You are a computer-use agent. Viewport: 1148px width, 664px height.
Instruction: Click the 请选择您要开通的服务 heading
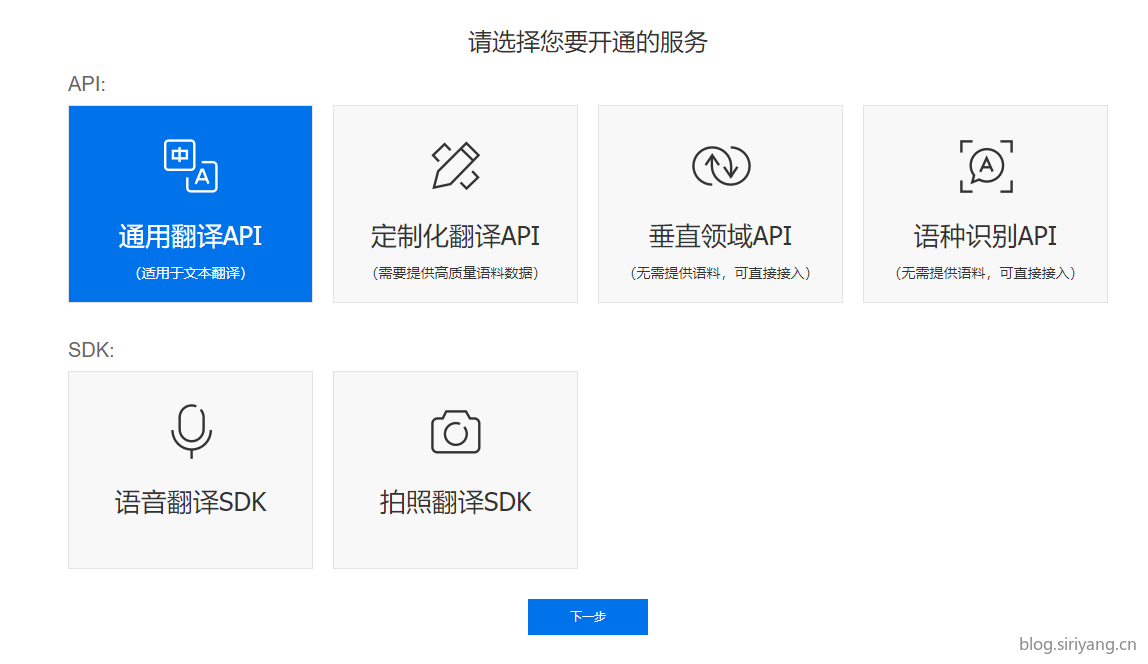pyautogui.click(x=588, y=42)
